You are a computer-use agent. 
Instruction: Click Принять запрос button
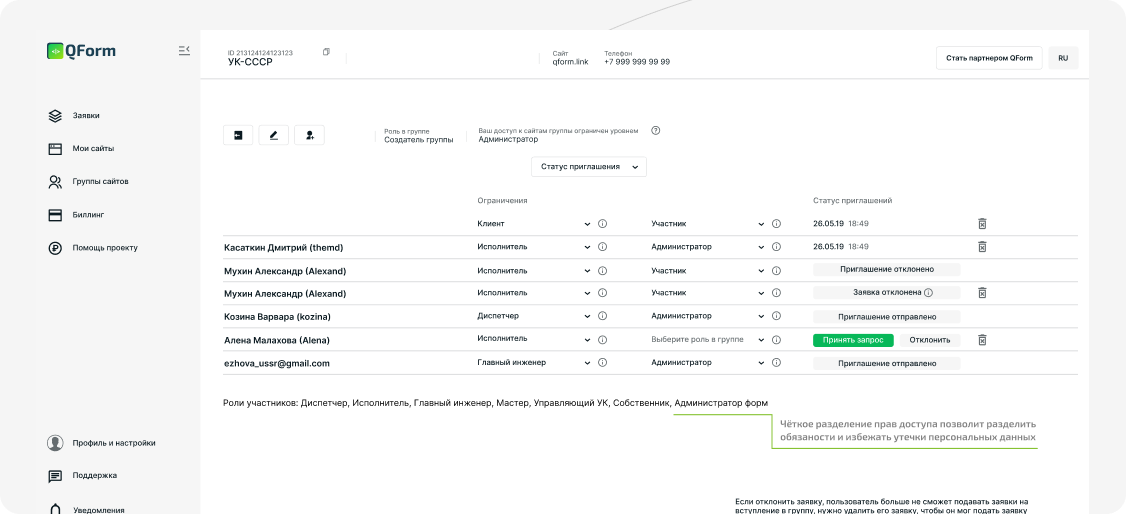coord(853,340)
